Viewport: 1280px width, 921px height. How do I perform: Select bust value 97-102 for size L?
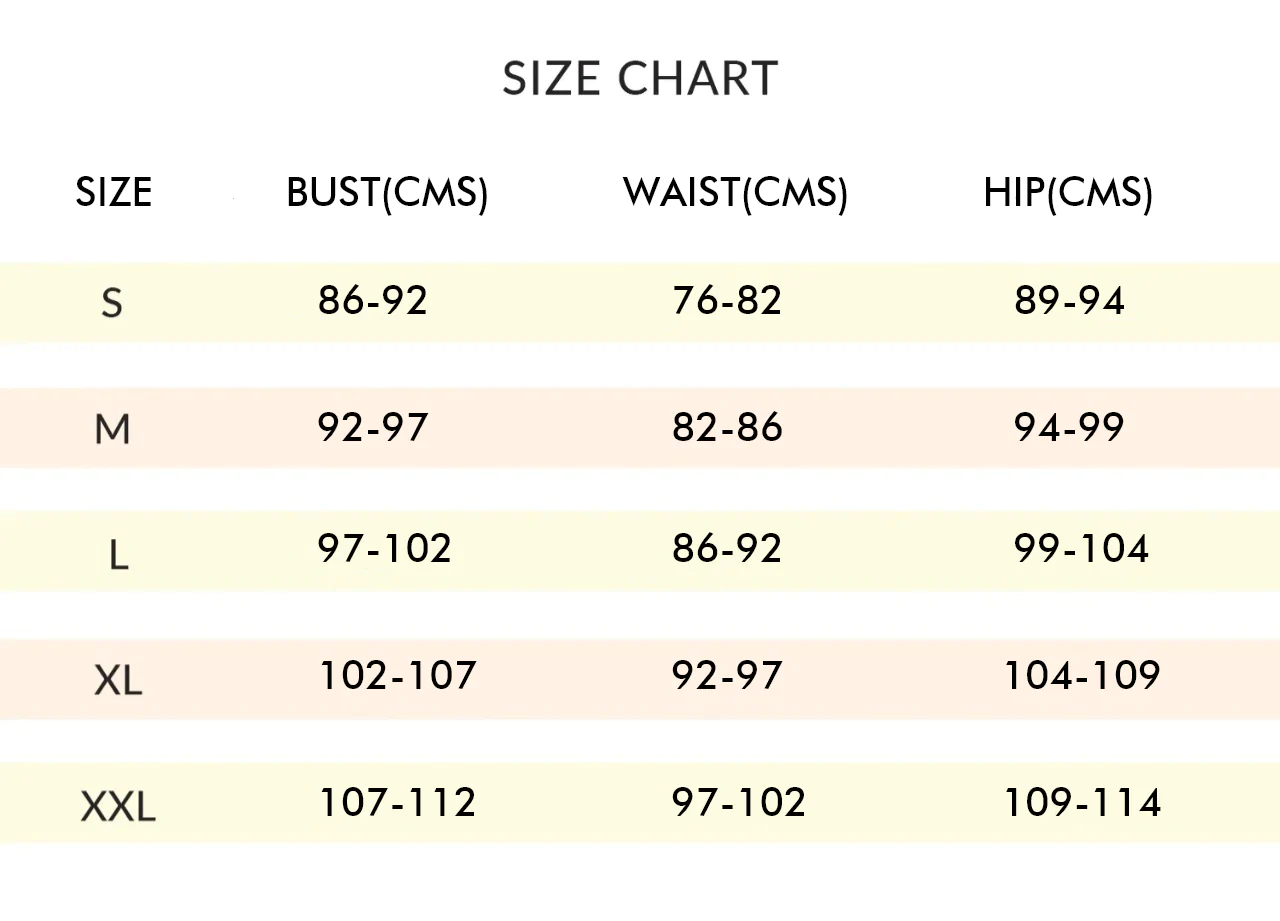point(385,548)
